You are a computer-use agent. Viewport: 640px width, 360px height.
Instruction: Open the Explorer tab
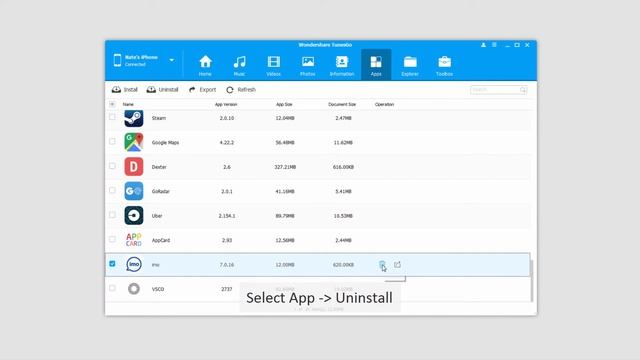coord(410,65)
